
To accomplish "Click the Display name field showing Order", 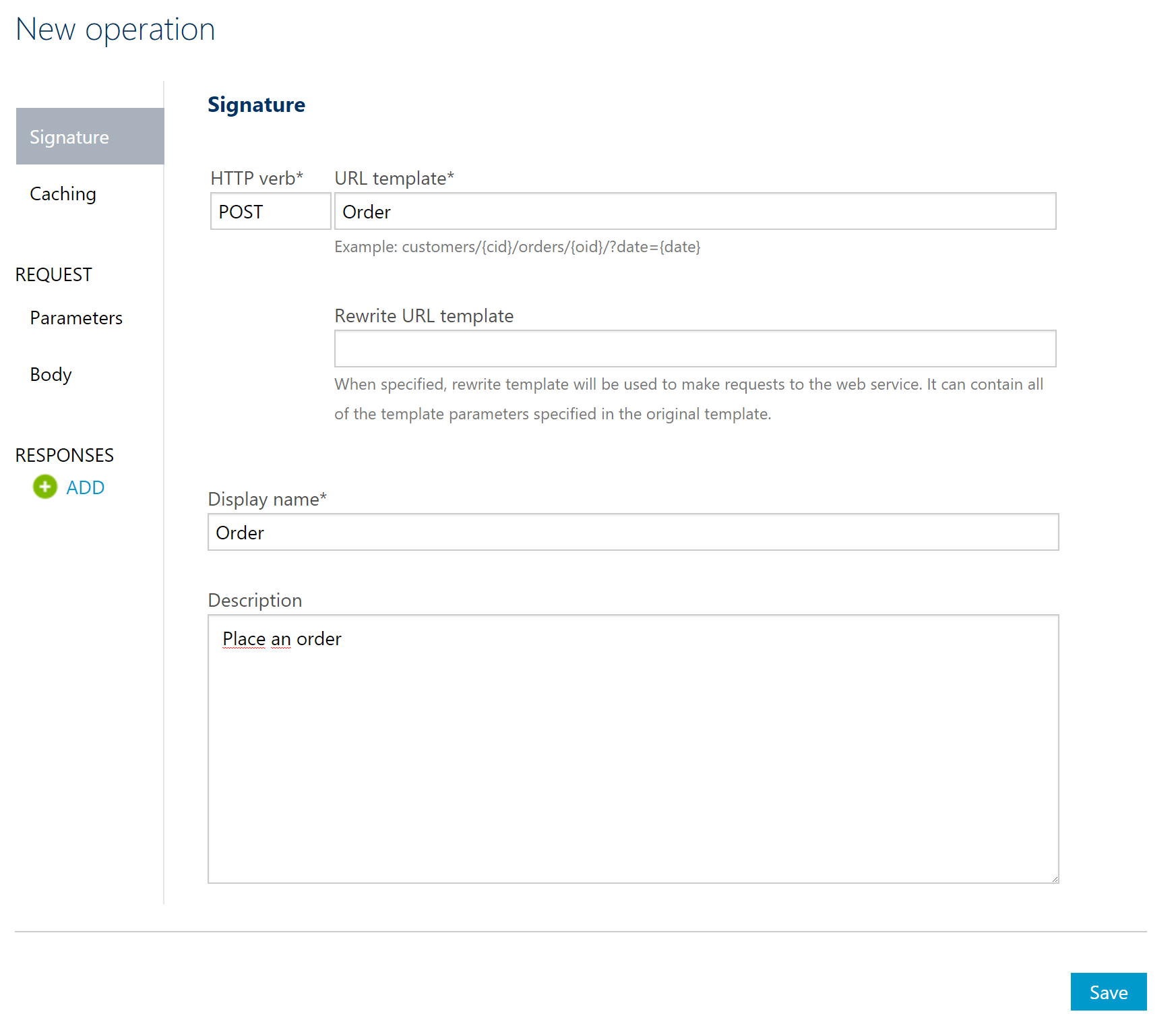I will 633,532.
